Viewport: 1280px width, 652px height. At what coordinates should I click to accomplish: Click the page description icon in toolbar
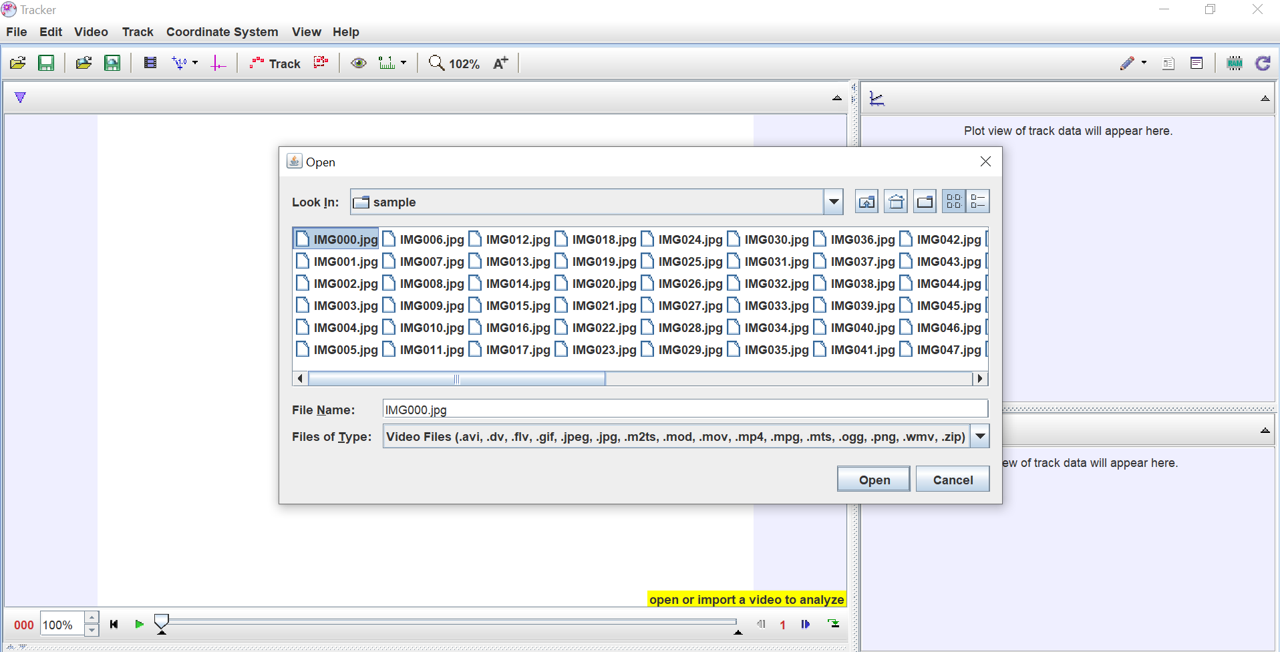click(1169, 63)
